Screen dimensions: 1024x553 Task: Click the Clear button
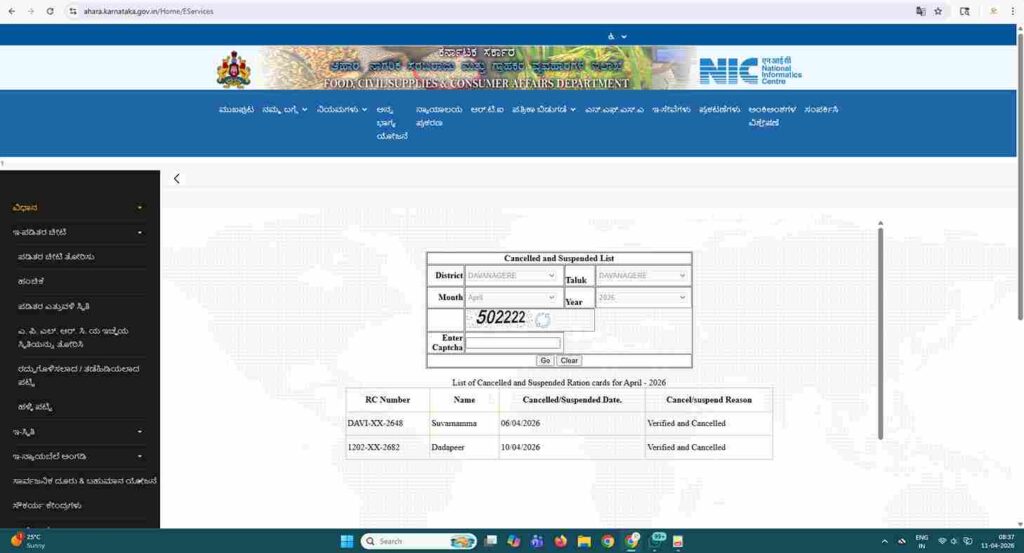pos(569,360)
